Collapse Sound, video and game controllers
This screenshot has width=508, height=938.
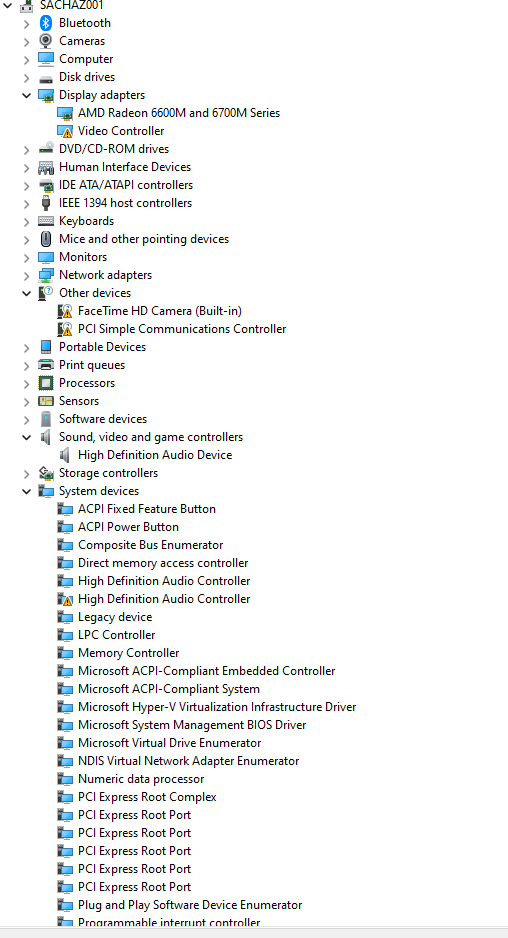coord(26,437)
